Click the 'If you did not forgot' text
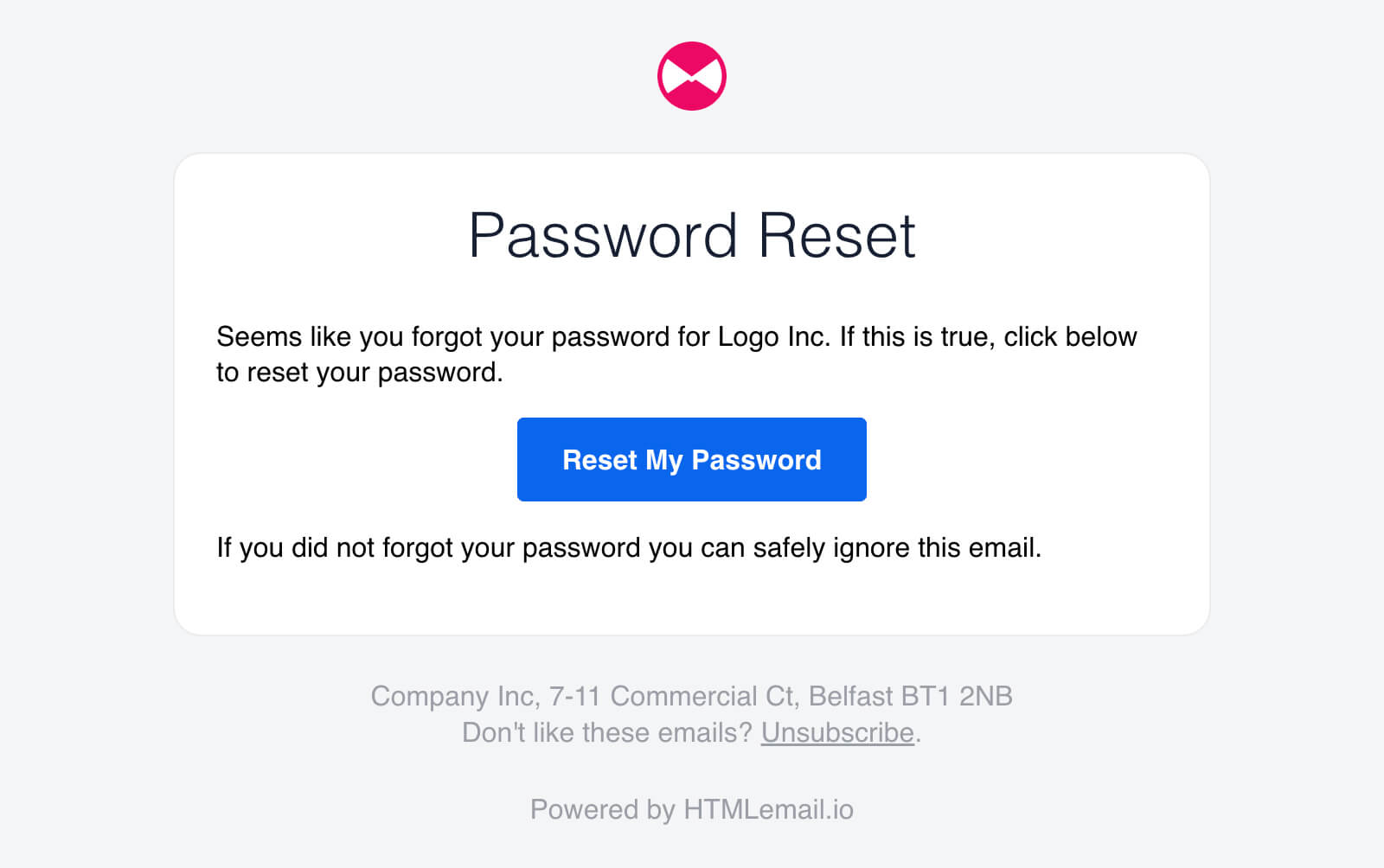 pos(335,547)
